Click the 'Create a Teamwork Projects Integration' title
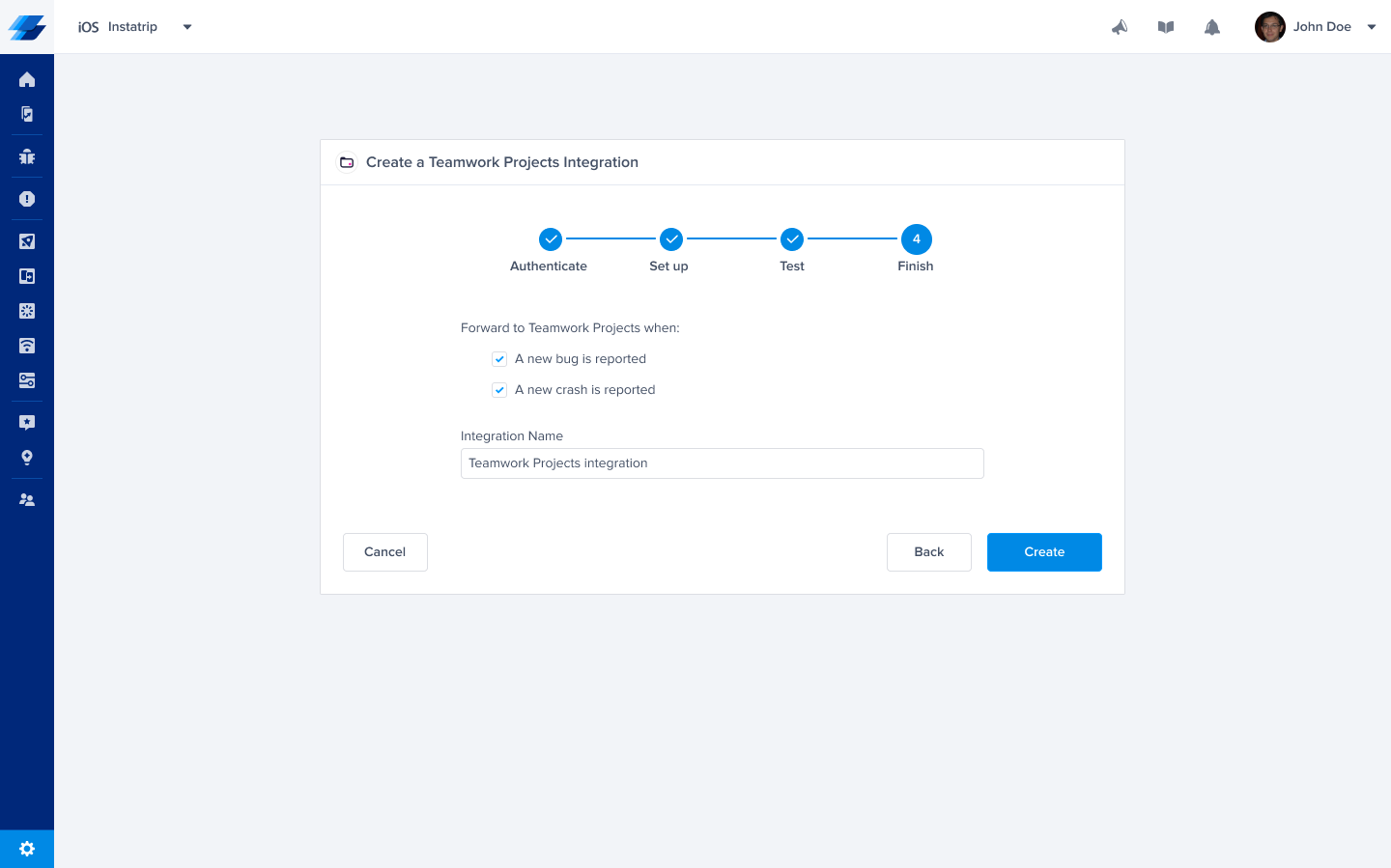The image size is (1391, 868). pyautogui.click(x=502, y=162)
